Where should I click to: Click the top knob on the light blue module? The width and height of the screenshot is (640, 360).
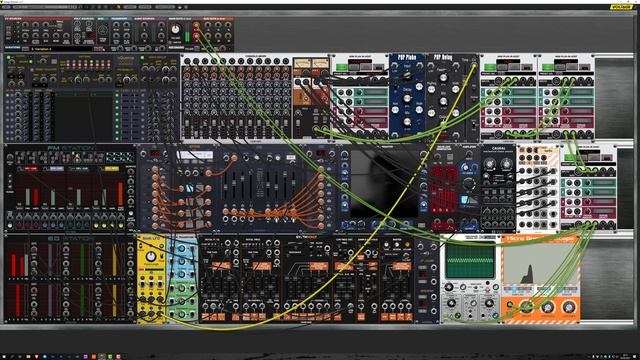pos(182,248)
